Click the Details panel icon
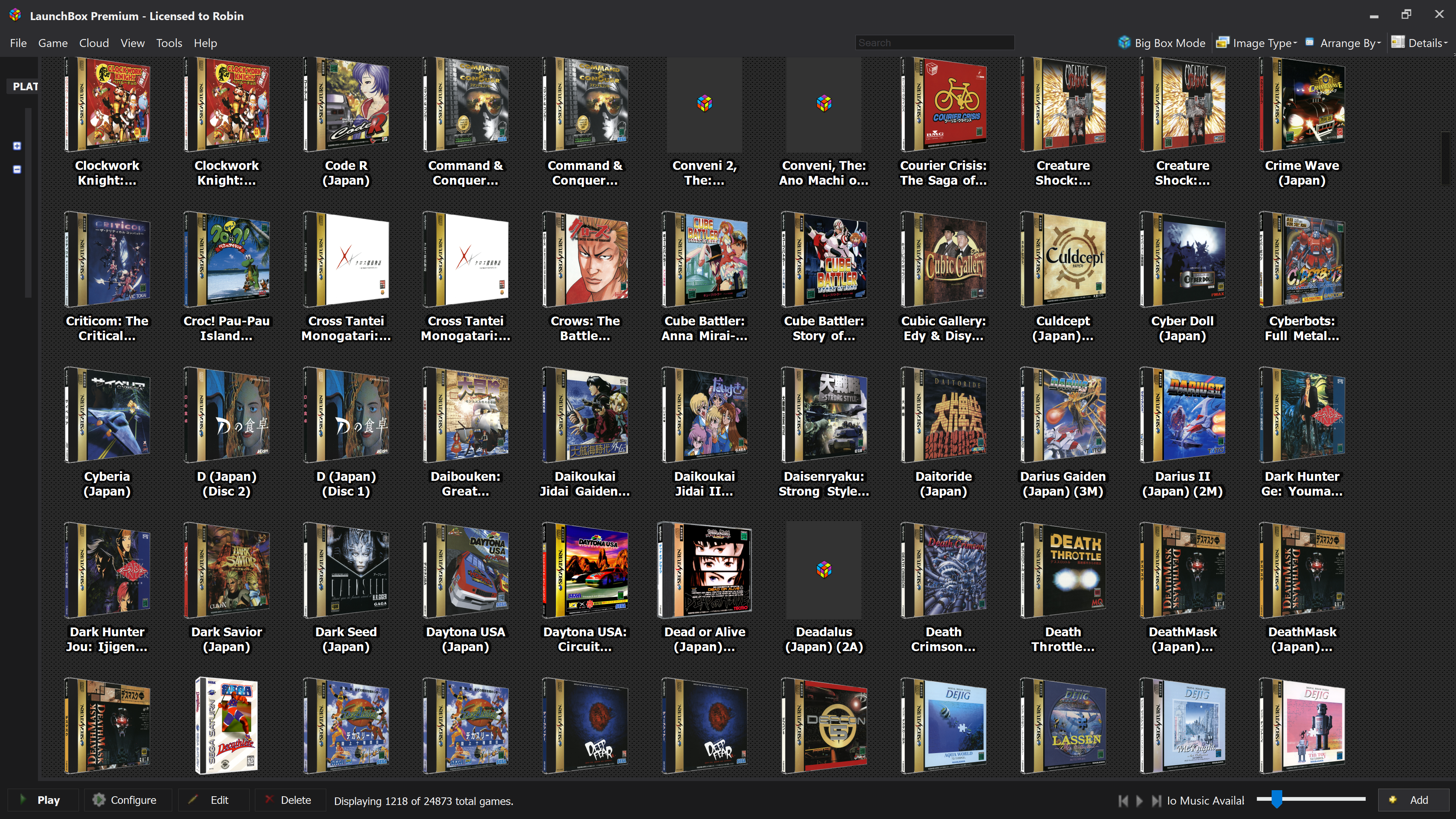Viewport: 1456px width, 819px height. (1397, 42)
